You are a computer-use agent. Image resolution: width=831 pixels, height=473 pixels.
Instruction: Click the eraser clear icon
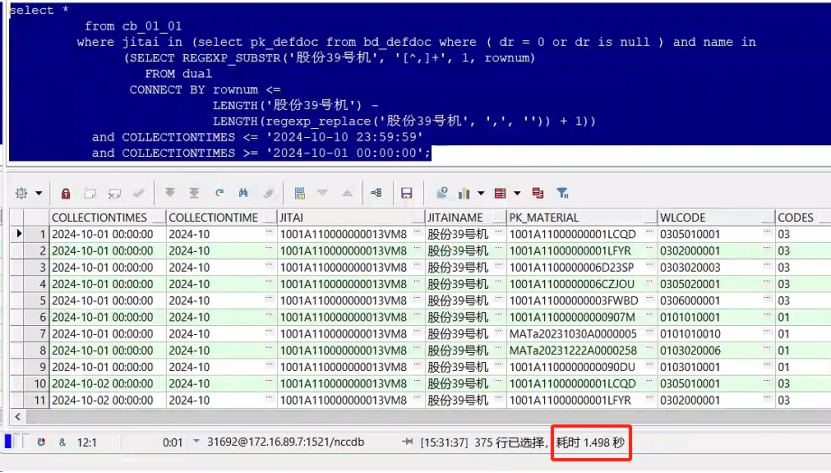point(268,193)
